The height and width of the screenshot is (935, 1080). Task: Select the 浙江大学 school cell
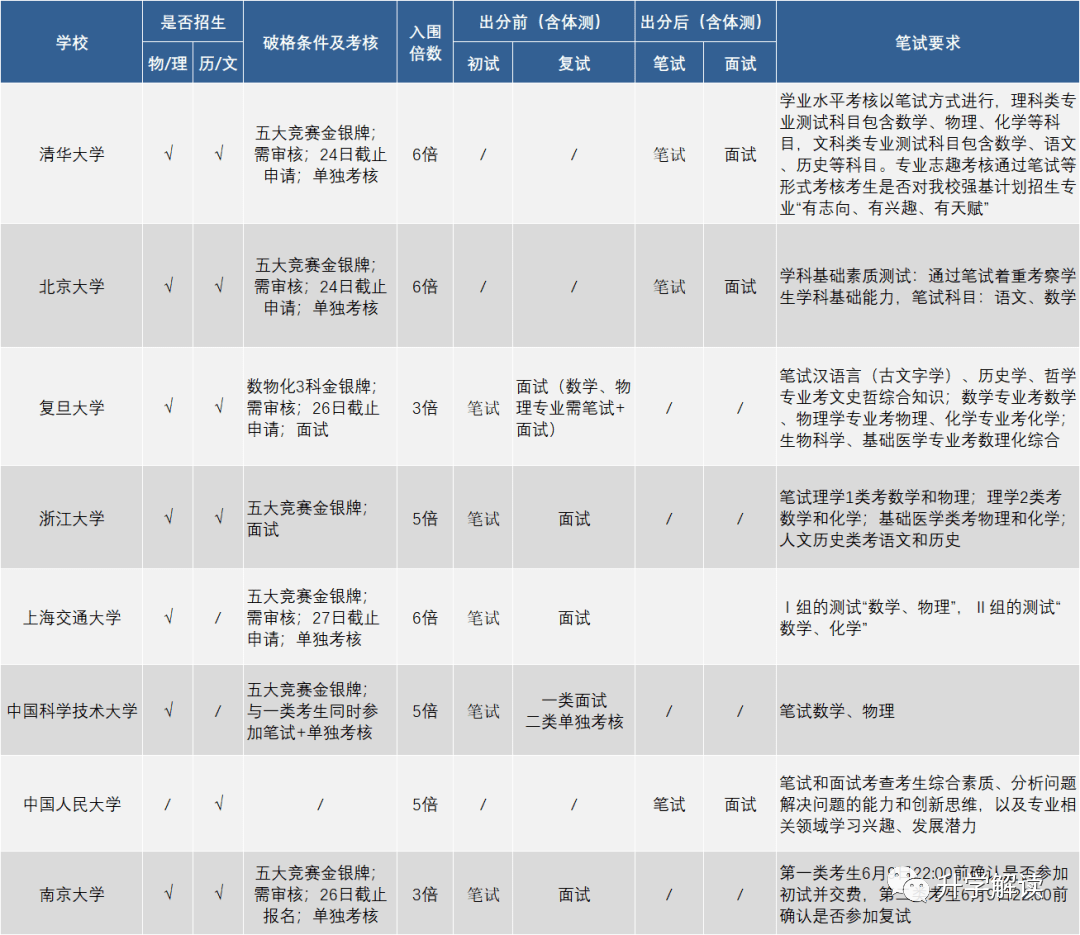72,518
